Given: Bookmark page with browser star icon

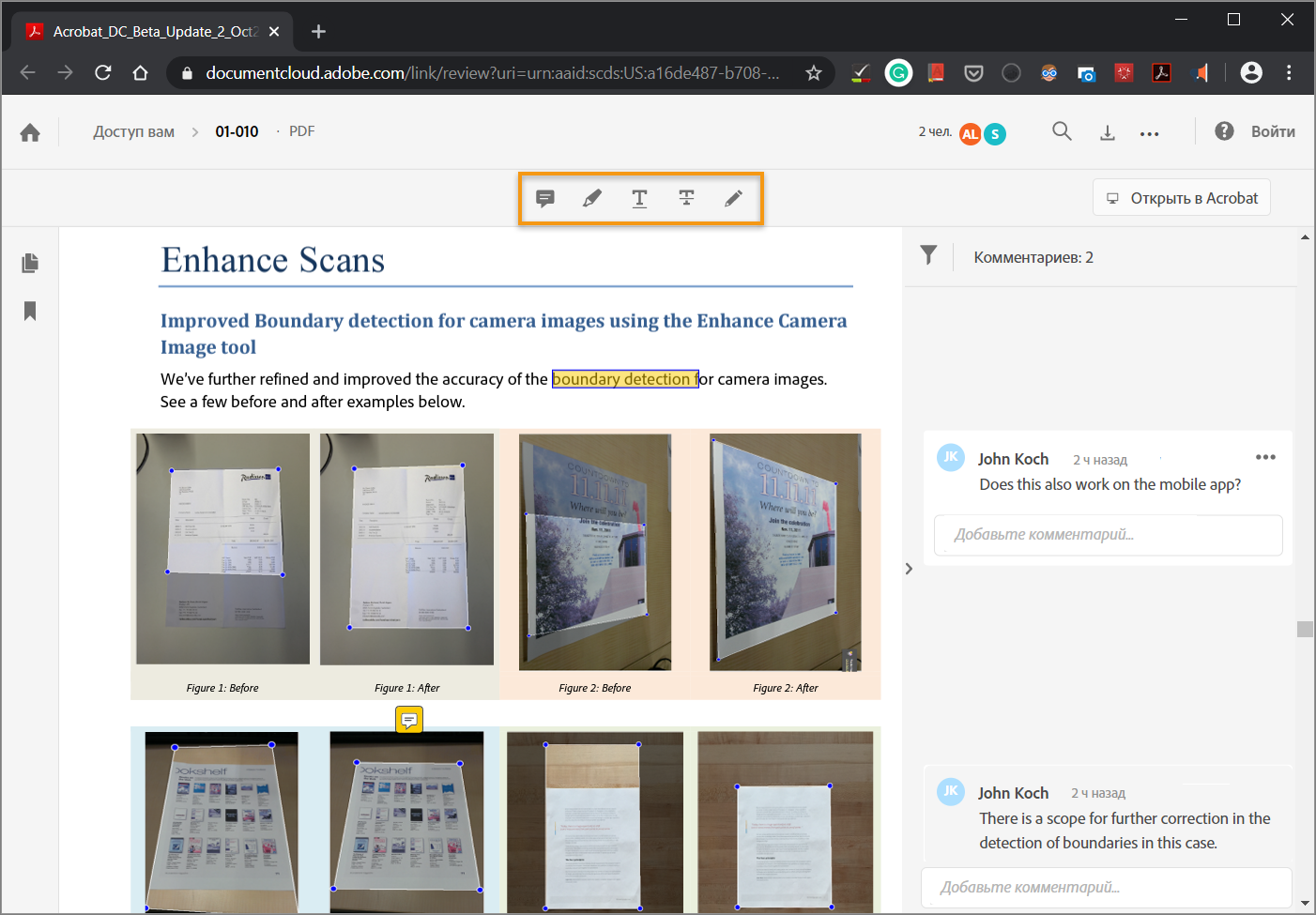Looking at the screenshot, I should tap(814, 72).
